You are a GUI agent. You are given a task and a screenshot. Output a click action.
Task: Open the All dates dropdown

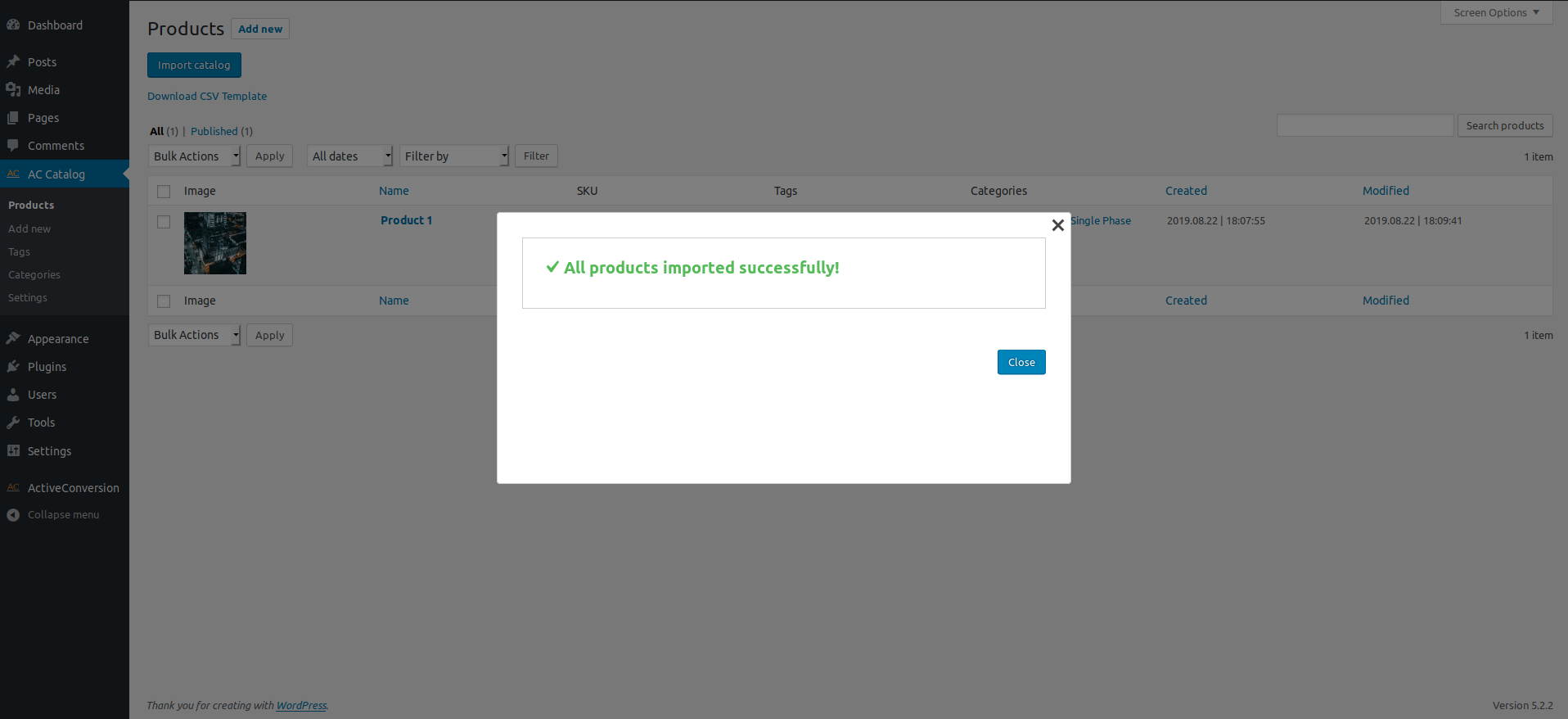350,156
